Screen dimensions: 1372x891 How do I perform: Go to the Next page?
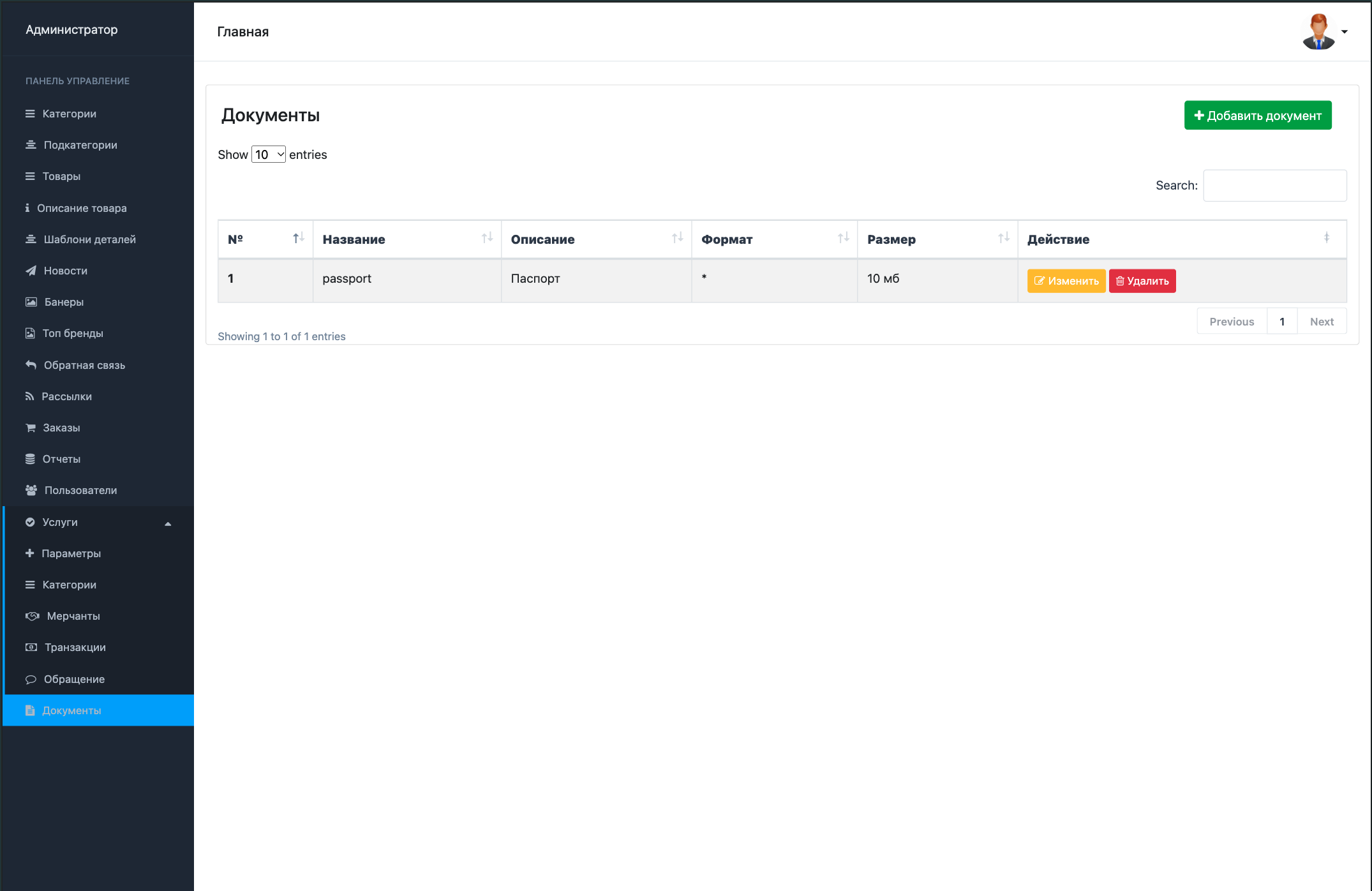[1322, 322]
